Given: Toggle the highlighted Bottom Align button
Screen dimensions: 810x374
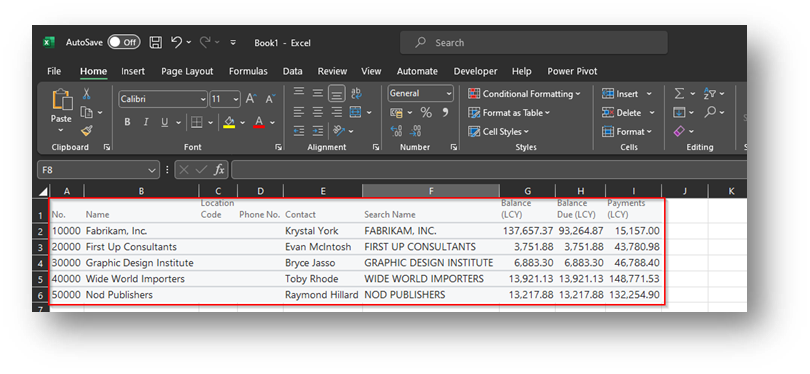Looking at the screenshot, I should pyautogui.click(x=337, y=93).
